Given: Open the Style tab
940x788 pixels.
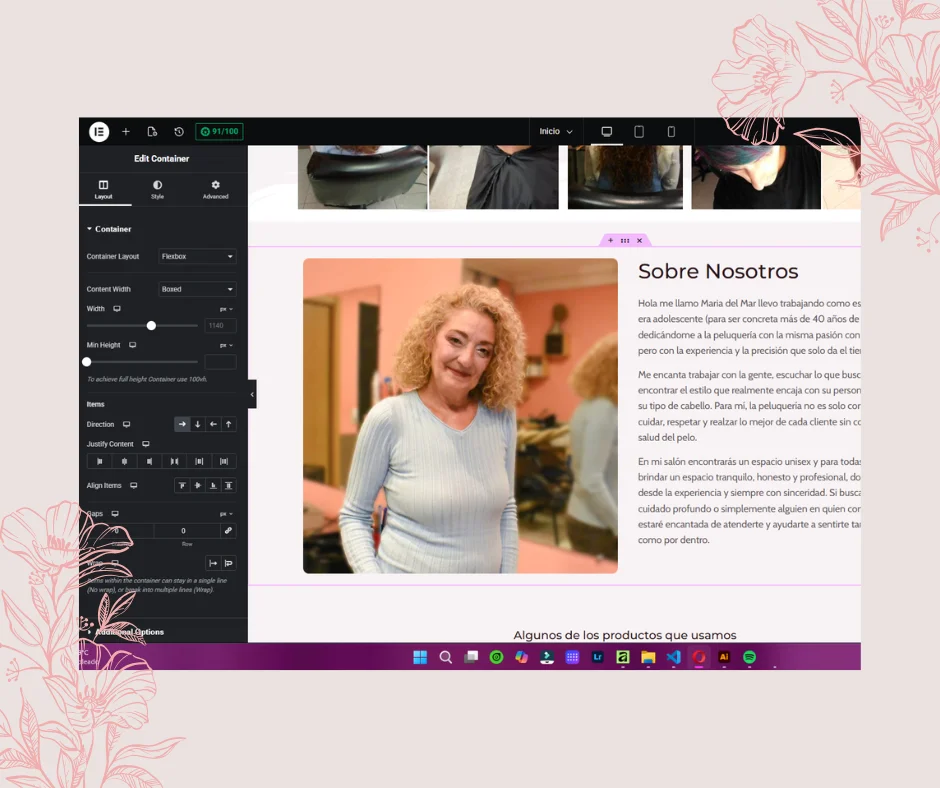Looking at the screenshot, I should [x=158, y=190].
